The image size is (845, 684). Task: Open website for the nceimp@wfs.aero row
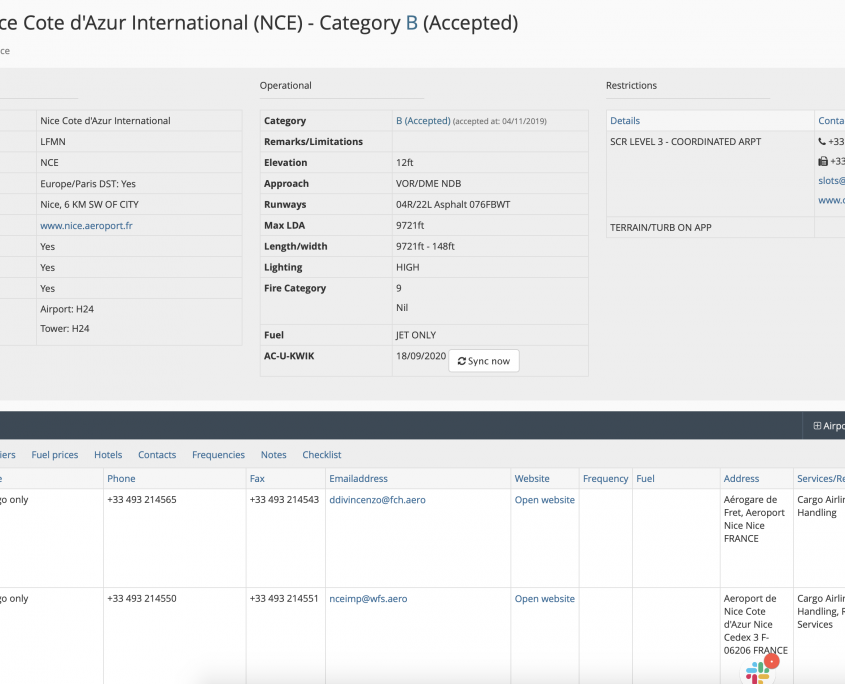pyautogui.click(x=544, y=599)
